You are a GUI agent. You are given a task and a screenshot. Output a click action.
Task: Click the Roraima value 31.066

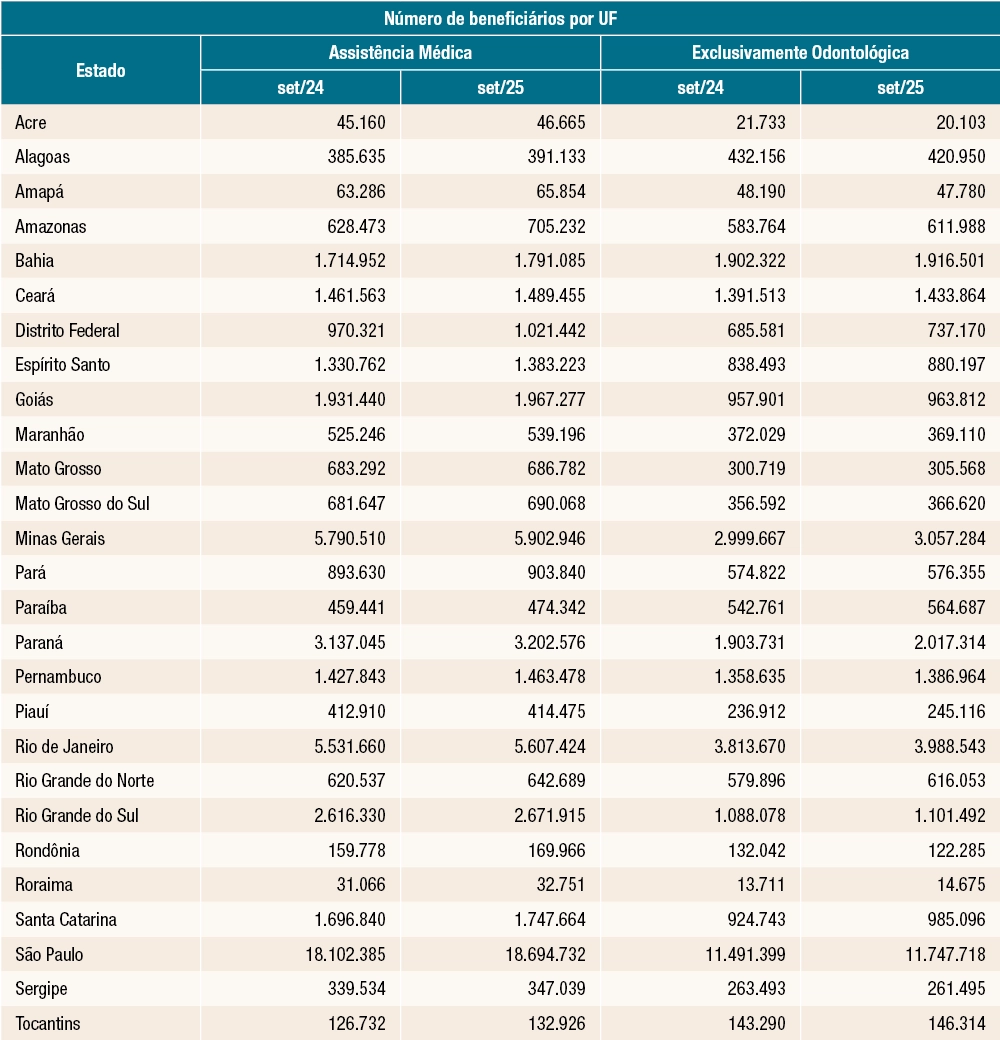pyautogui.click(x=361, y=885)
